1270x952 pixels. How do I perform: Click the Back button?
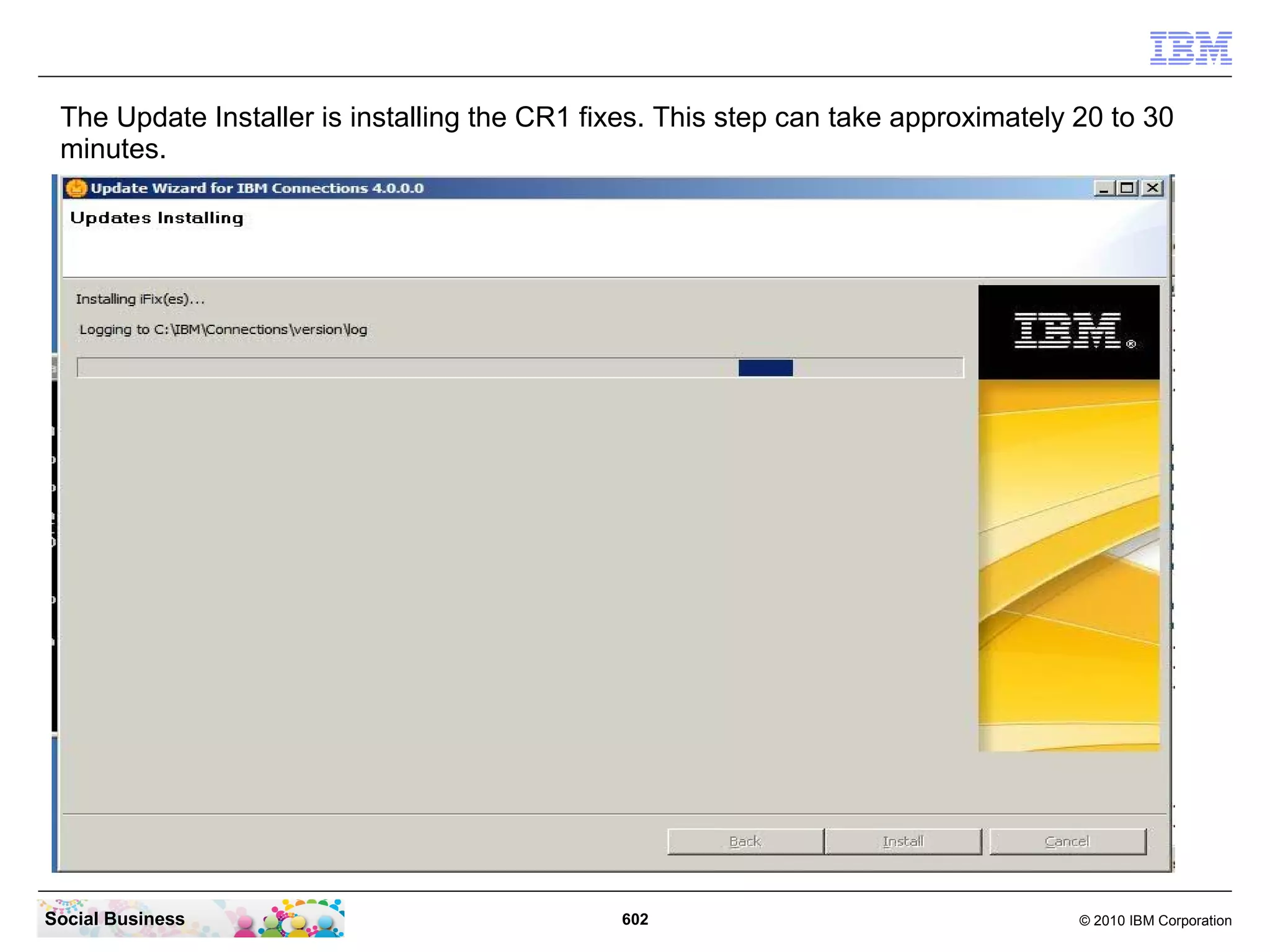tap(745, 842)
